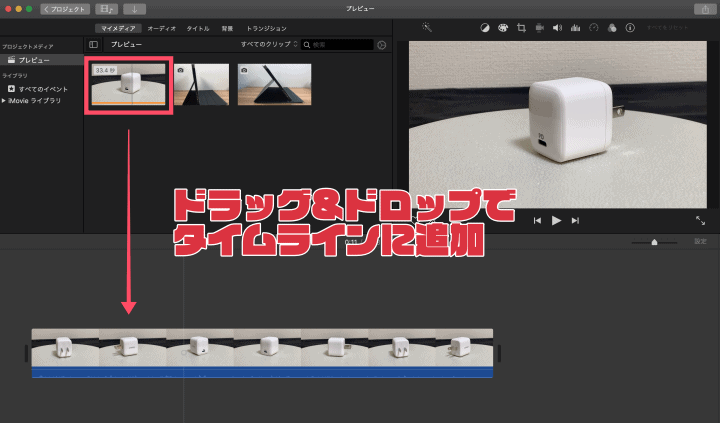Show the clip information icon
Image resolution: width=720 pixels, height=423 pixels.
(628, 28)
